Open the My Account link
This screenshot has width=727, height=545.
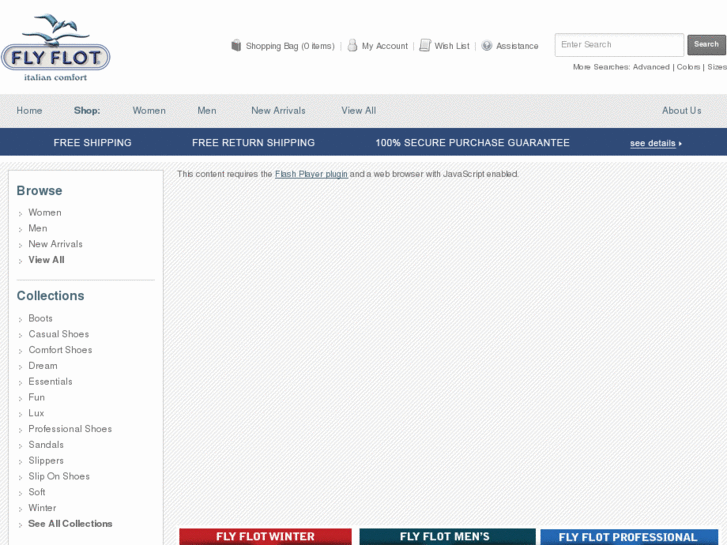pyautogui.click(x=385, y=46)
